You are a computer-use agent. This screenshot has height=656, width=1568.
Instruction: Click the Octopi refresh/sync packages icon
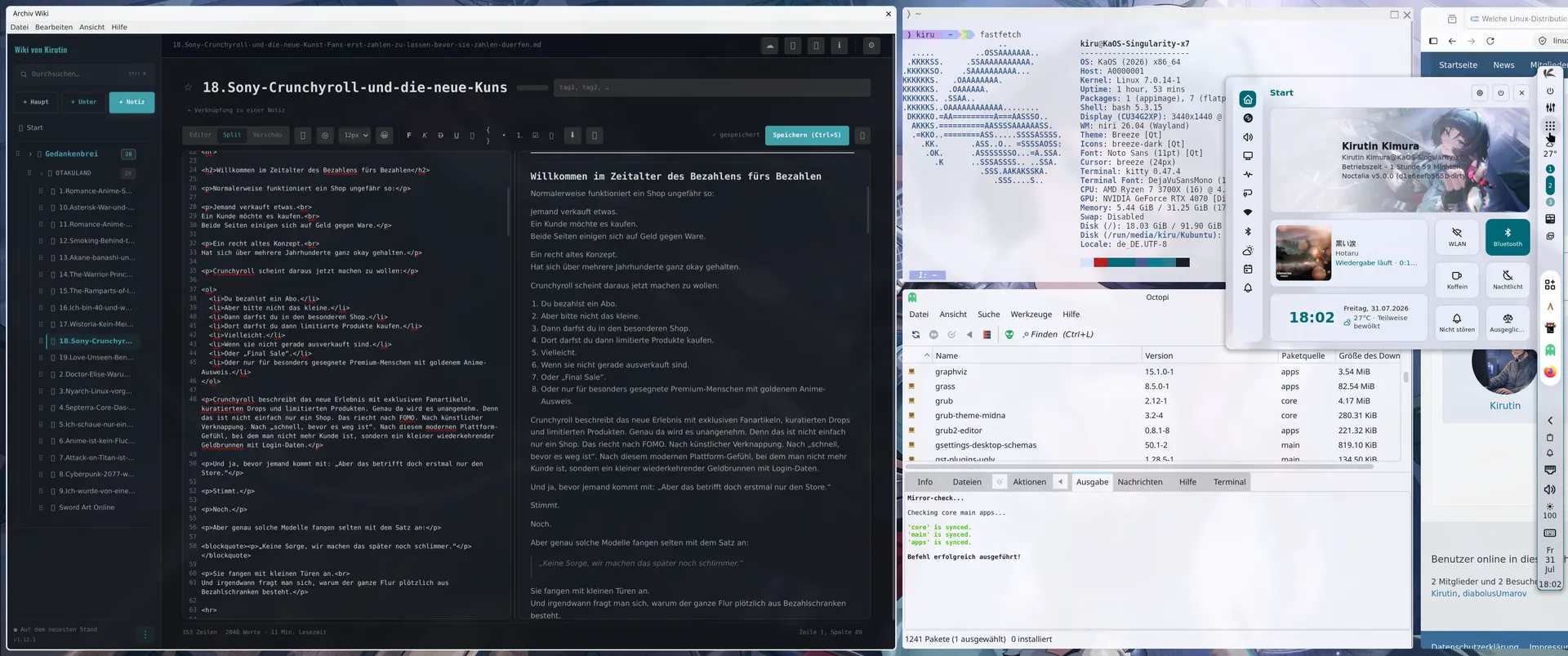click(x=915, y=334)
